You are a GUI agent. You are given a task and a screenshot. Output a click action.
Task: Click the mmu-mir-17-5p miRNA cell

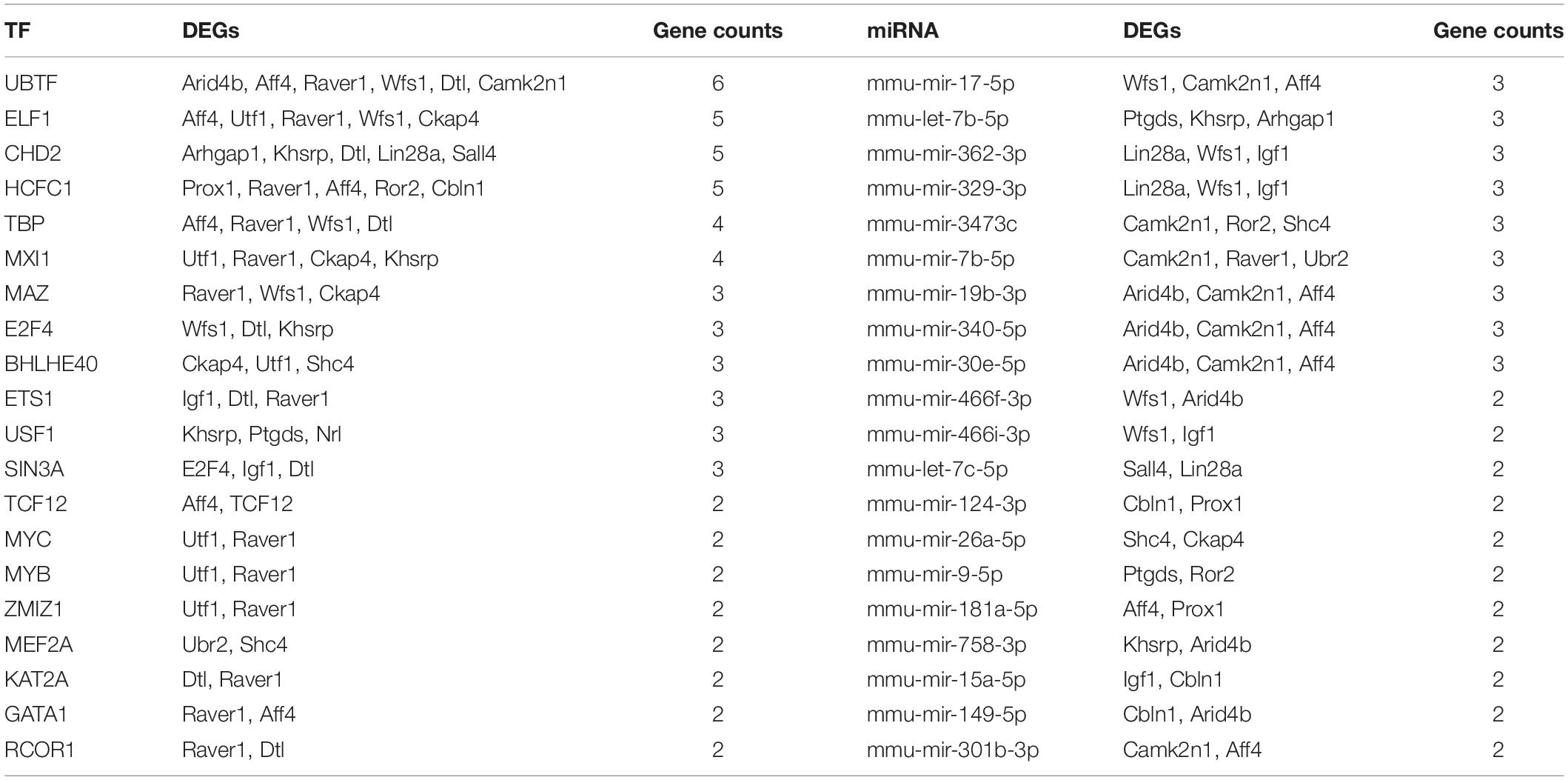point(940,83)
